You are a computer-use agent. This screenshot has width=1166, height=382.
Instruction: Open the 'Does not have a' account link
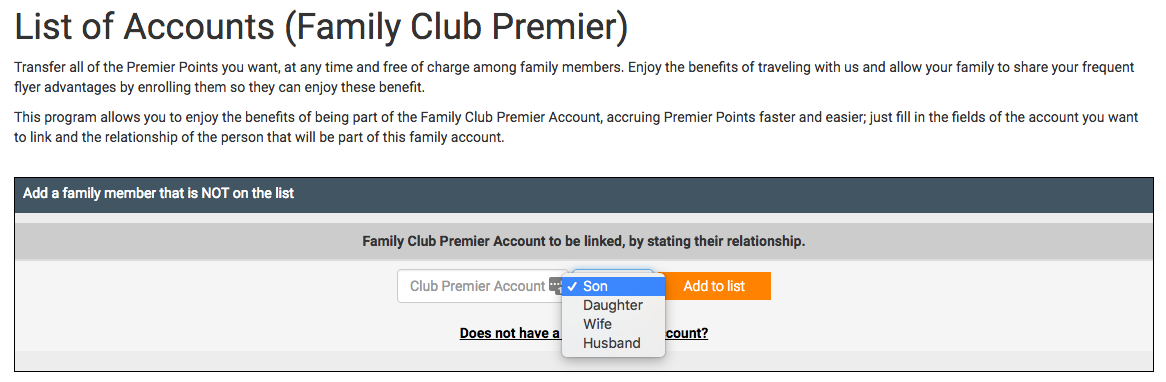[509, 333]
